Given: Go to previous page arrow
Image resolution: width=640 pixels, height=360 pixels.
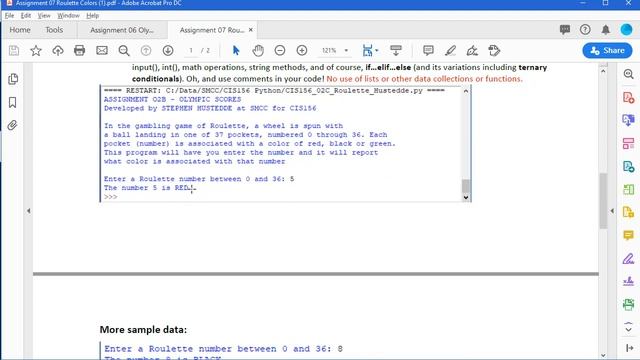Looking at the screenshot, I should 146,50.
